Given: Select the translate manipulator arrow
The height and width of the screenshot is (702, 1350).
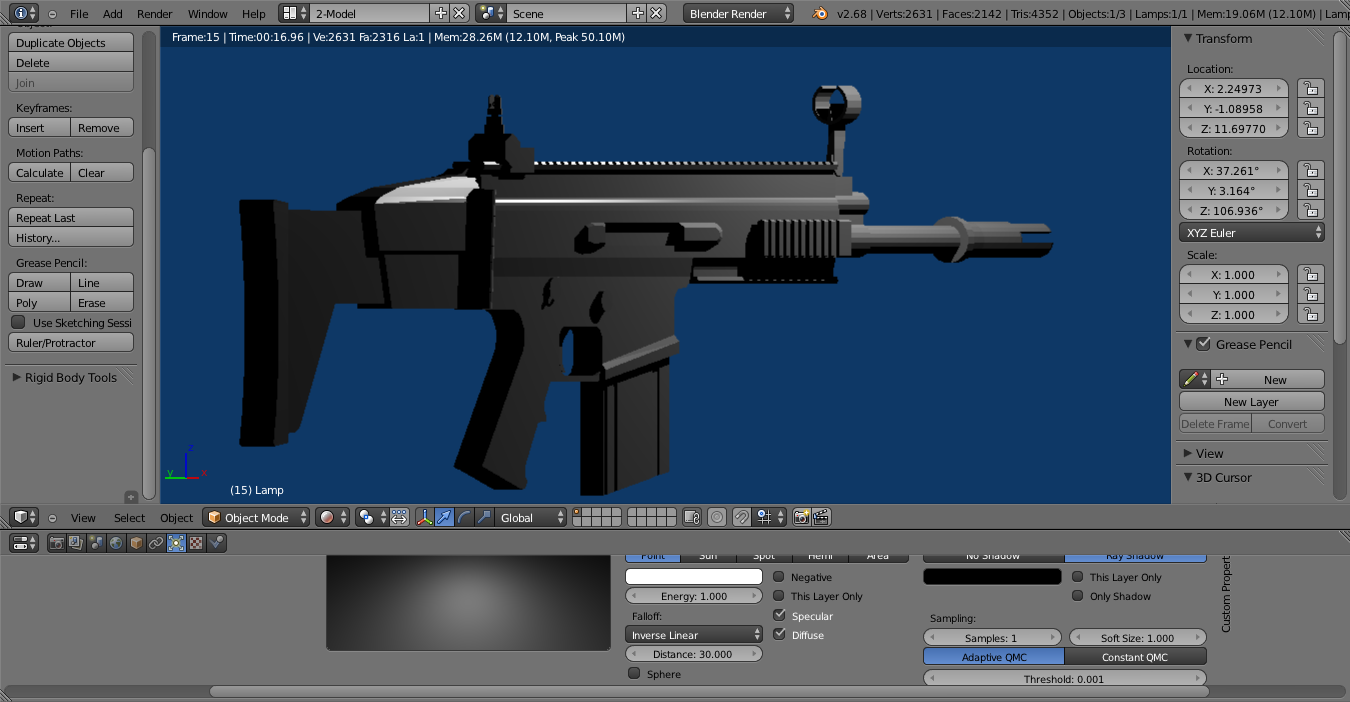Looking at the screenshot, I should click(444, 517).
